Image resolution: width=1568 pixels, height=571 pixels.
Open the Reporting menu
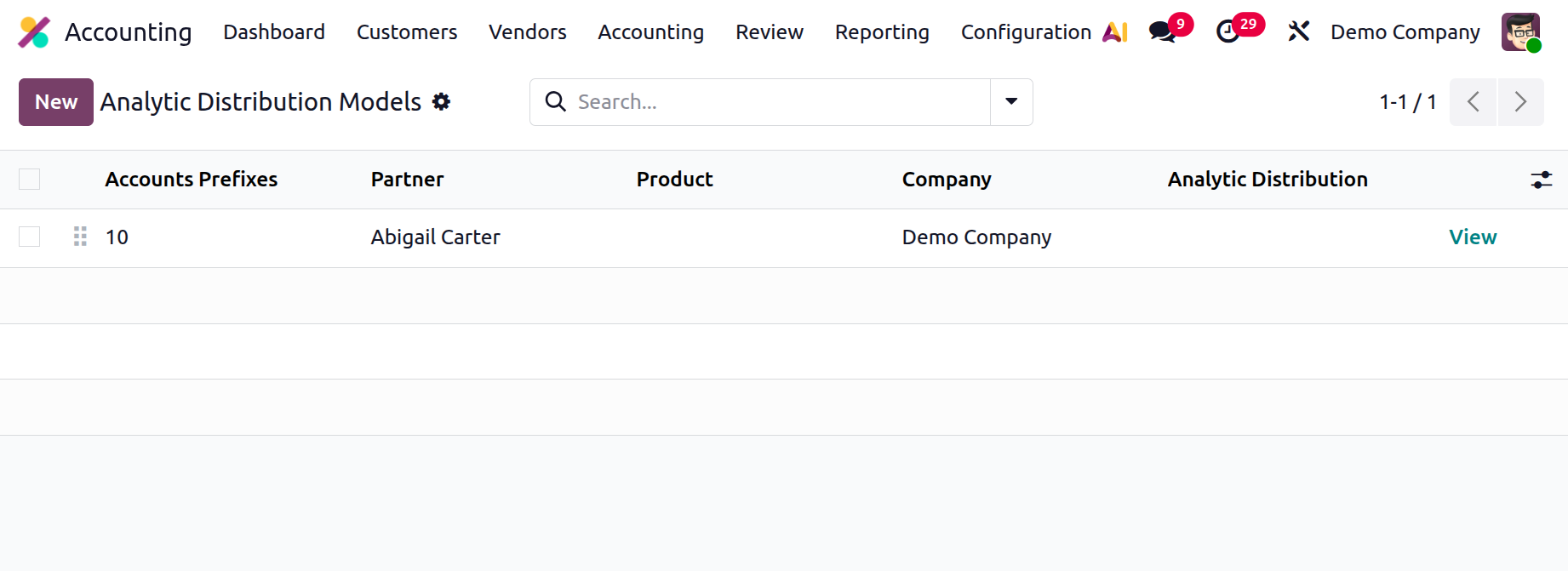click(882, 32)
